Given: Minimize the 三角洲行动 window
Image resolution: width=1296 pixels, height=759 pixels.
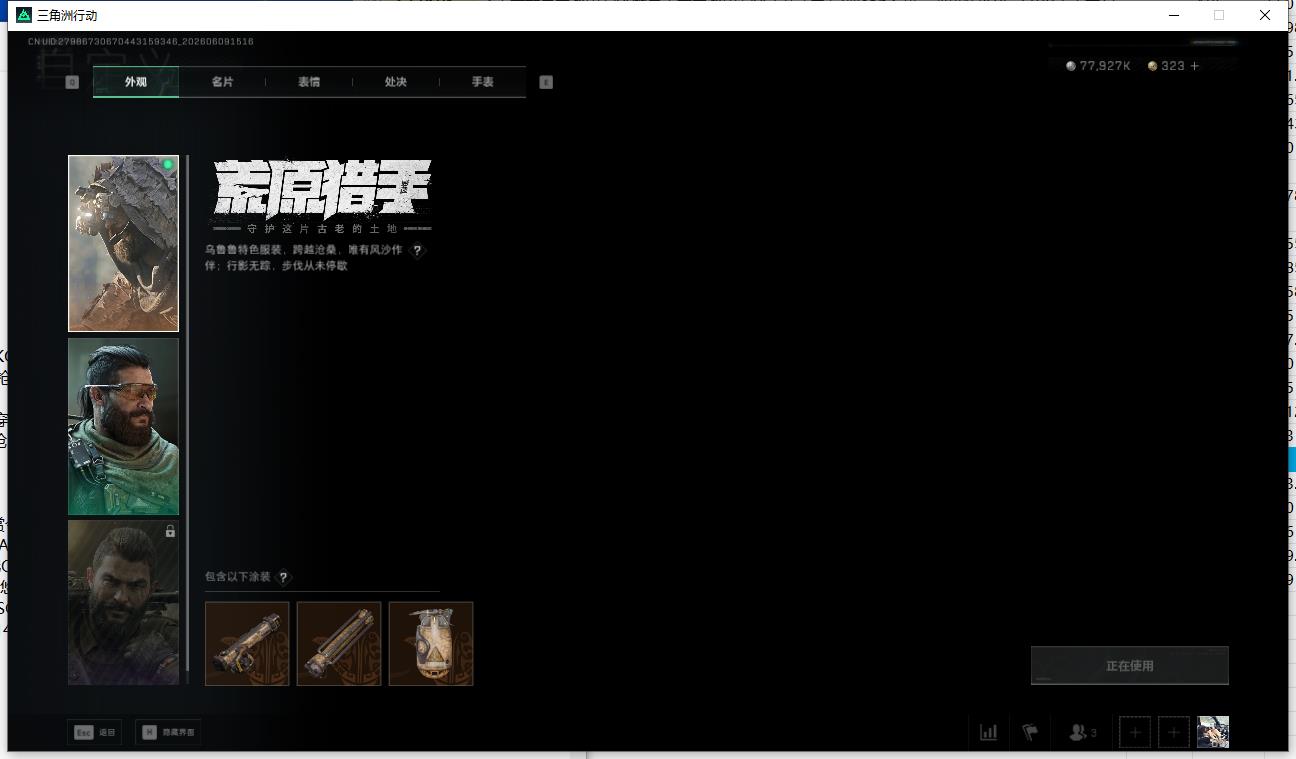Looking at the screenshot, I should point(1175,15).
